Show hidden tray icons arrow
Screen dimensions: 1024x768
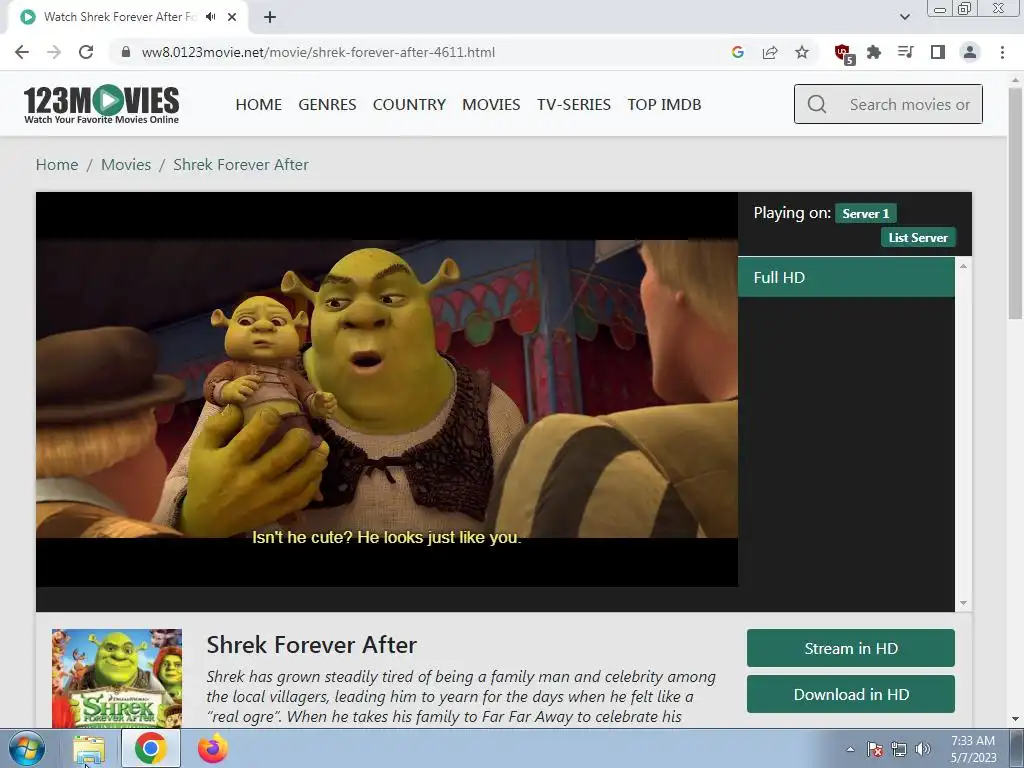[850, 749]
